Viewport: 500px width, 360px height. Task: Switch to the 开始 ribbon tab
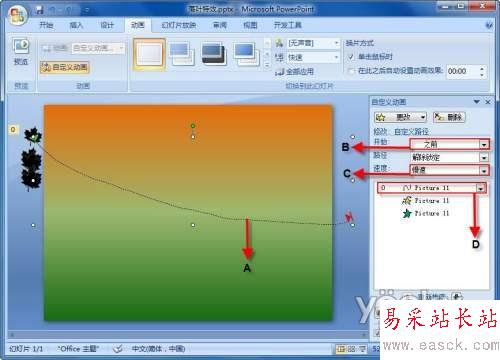point(46,25)
